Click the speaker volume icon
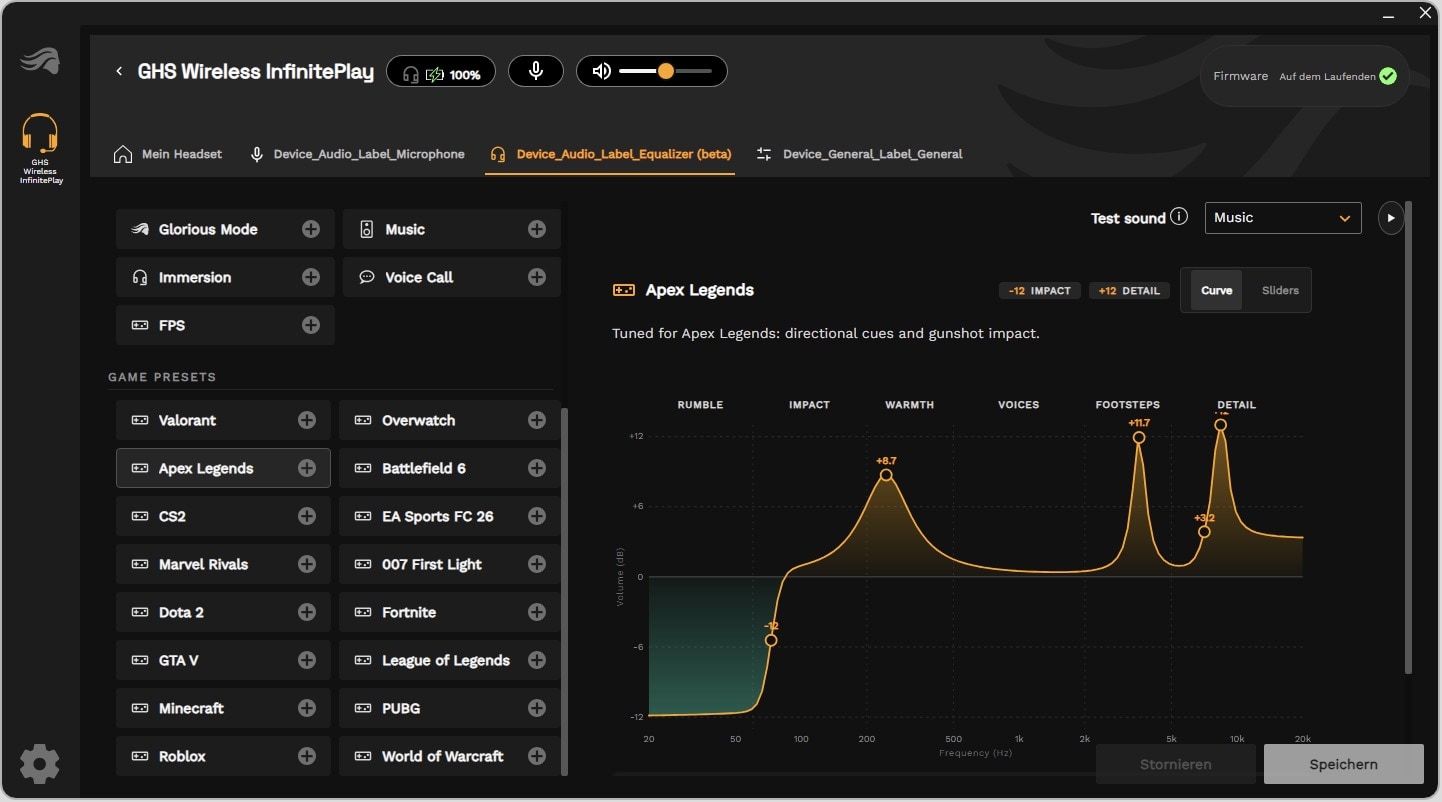The width and height of the screenshot is (1442, 802). pos(601,71)
